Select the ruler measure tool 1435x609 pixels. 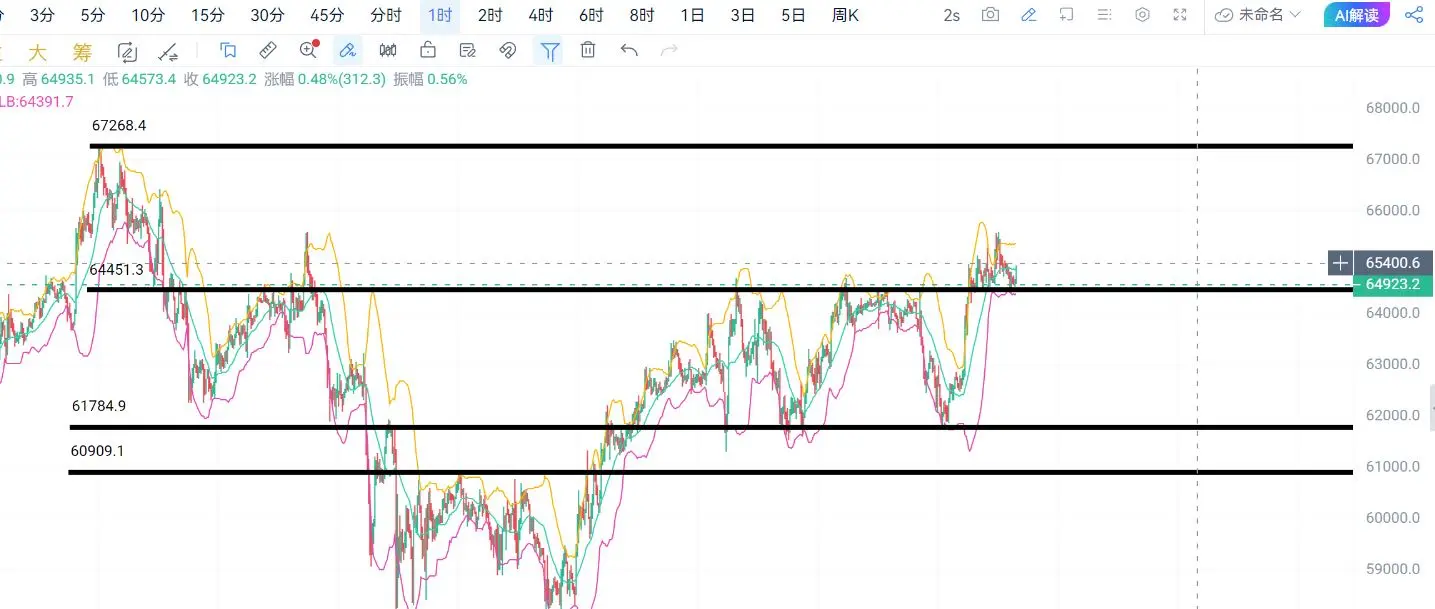coord(268,50)
